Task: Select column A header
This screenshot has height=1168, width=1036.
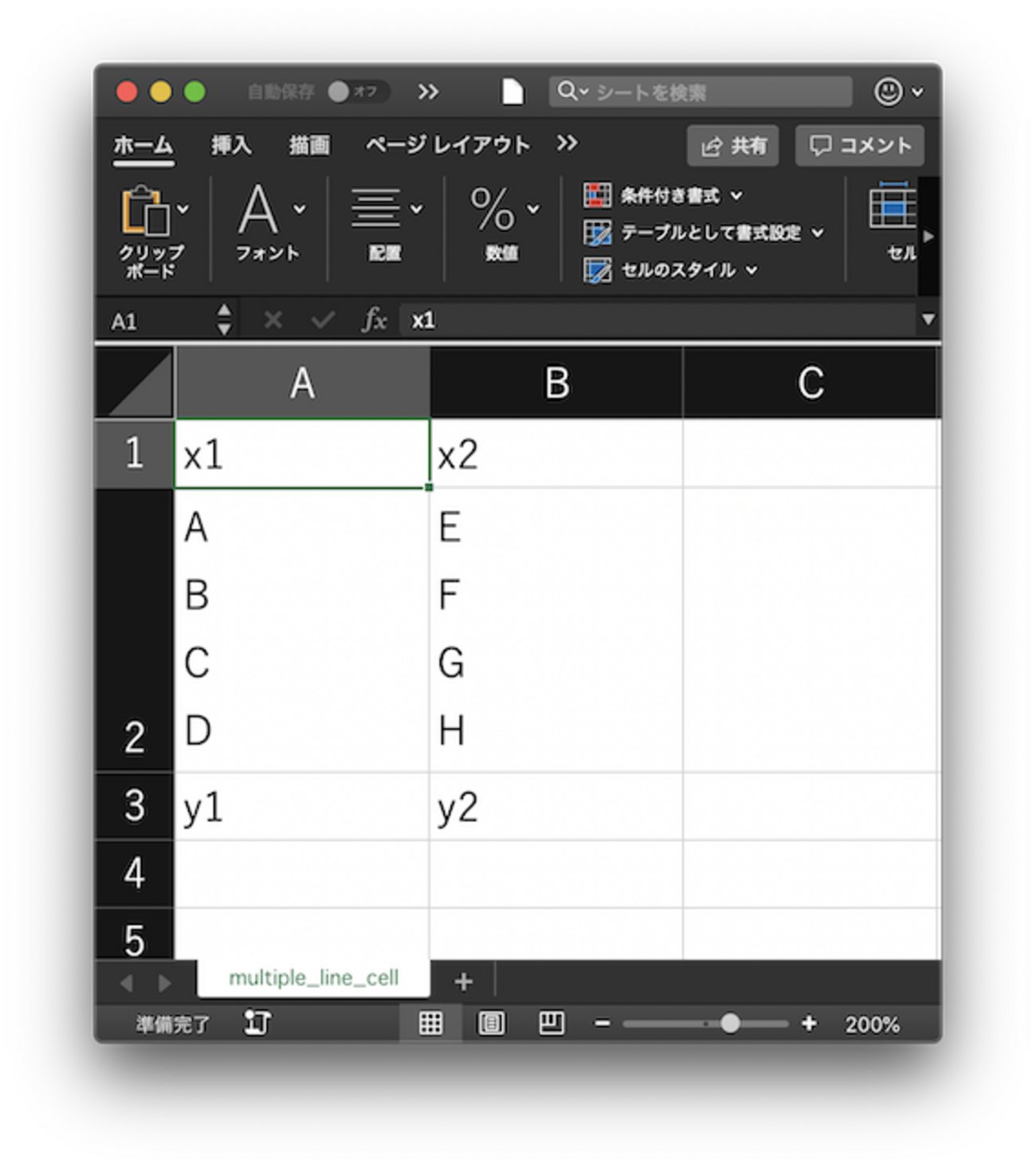Action: pos(302,383)
